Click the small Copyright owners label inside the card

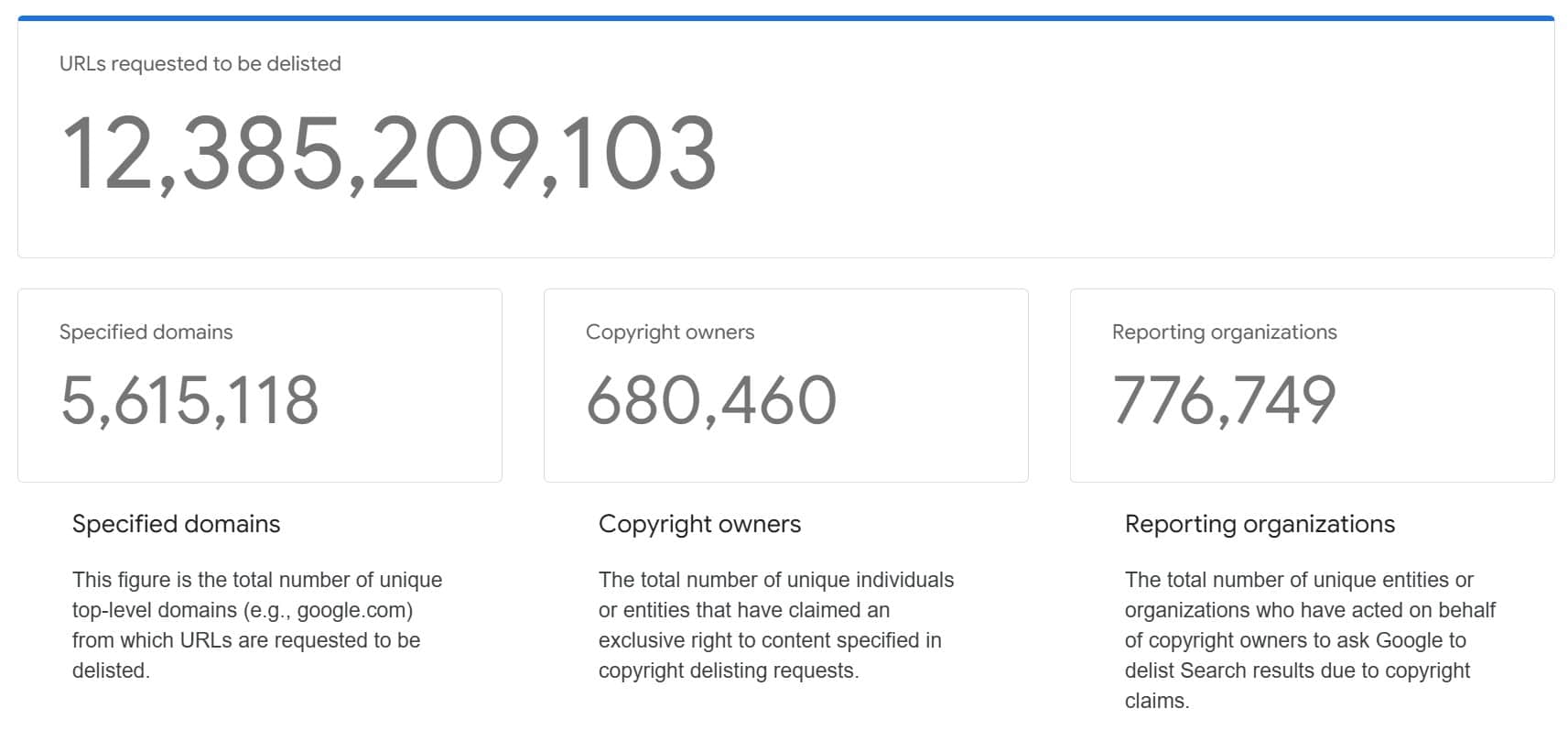click(669, 332)
